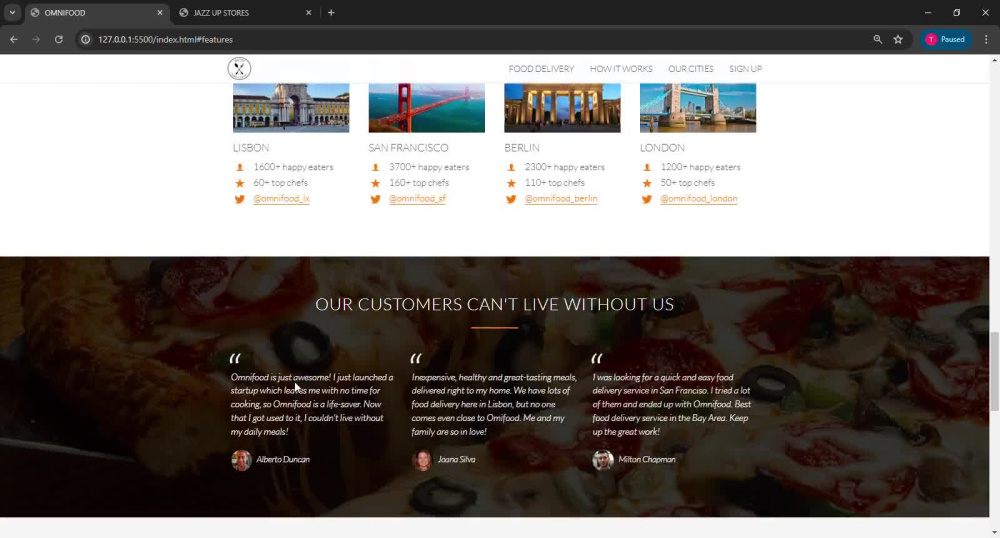The image size is (1000, 538).
Task: Go forward in browser history
Action: tap(36, 40)
